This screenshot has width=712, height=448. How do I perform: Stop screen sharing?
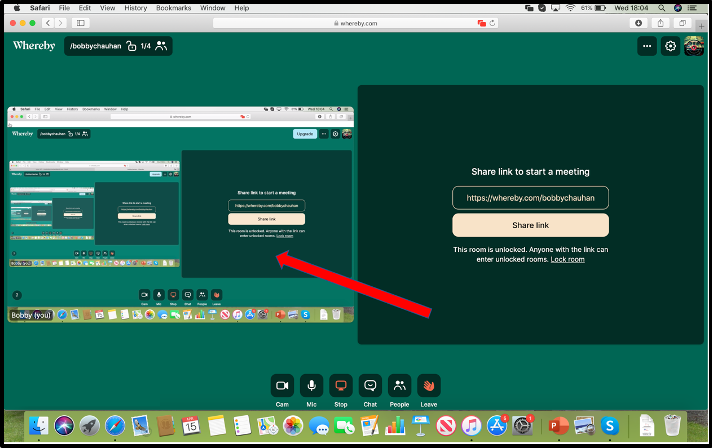[x=341, y=386]
